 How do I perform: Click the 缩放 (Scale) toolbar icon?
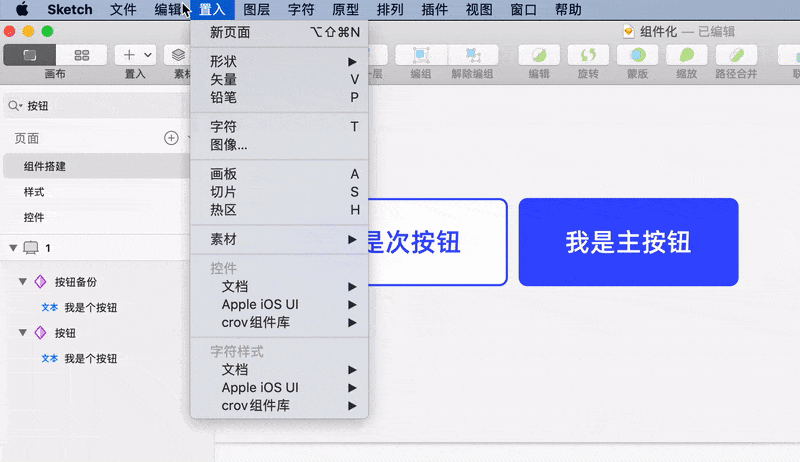point(687,55)
